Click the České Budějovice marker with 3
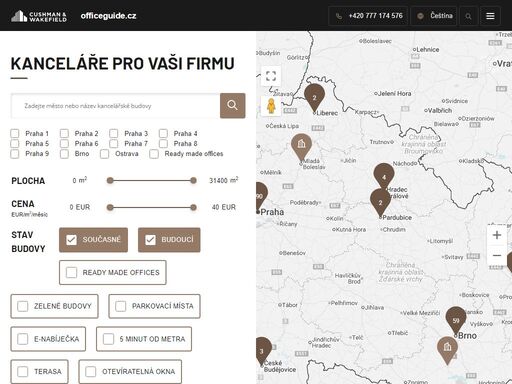 pyautogui.click(x=262, y=351)
